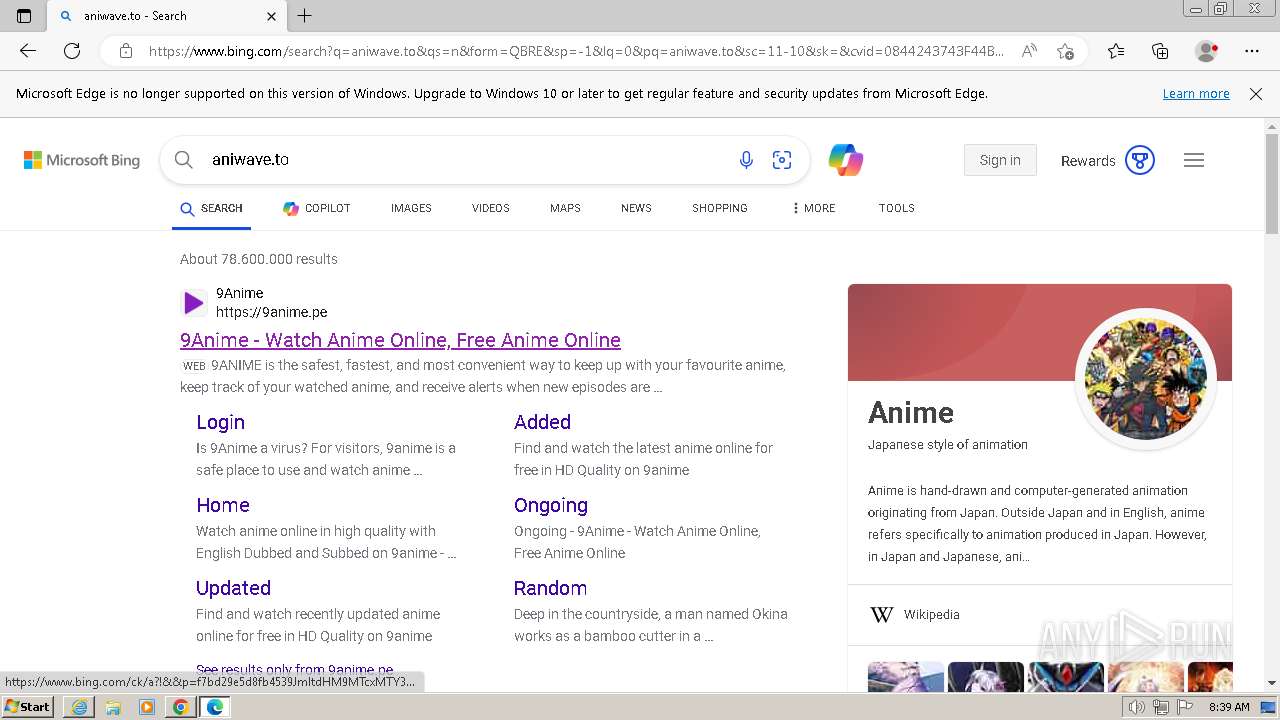Click the browser address bar URL

(x=576, y=51)
